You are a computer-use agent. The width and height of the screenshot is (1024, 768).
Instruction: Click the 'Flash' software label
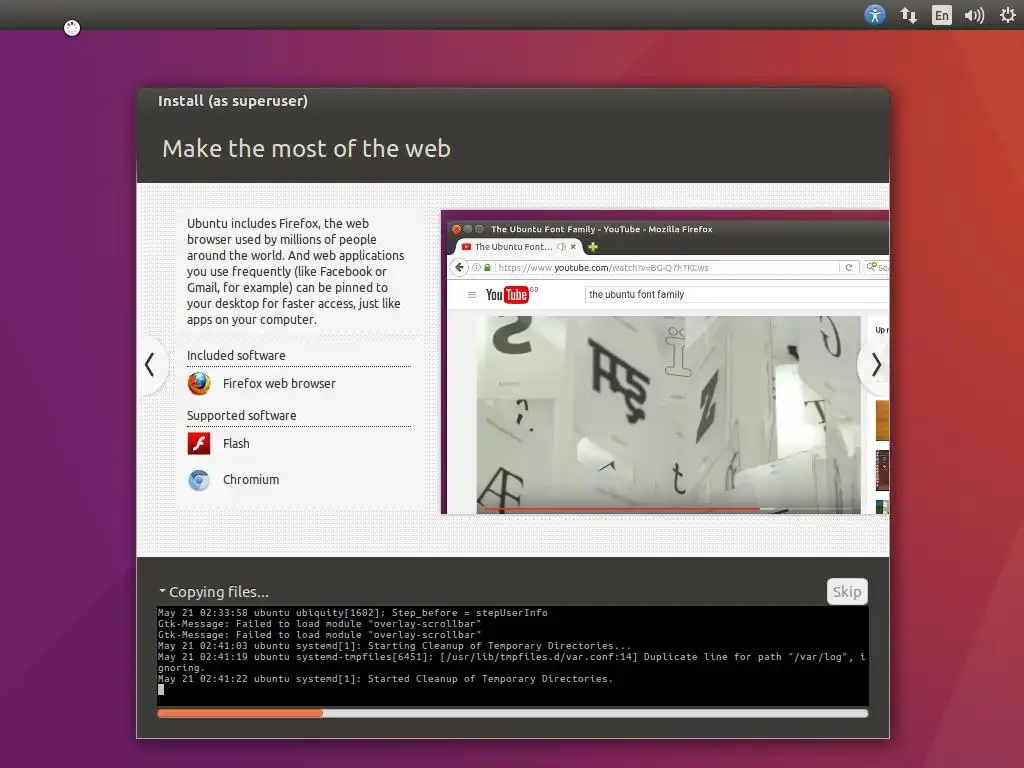236,443
